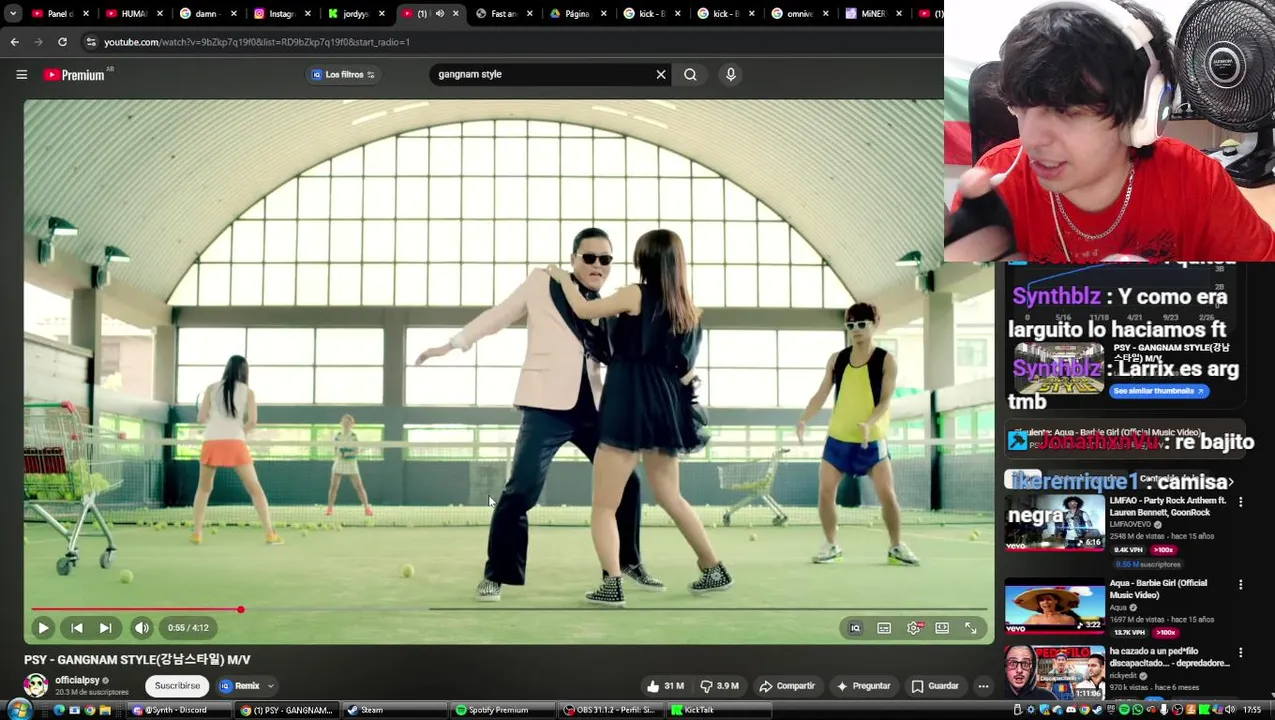Switch the player to theater mode
Screen dimensions: 1275x720
click(x=942, y=628)
